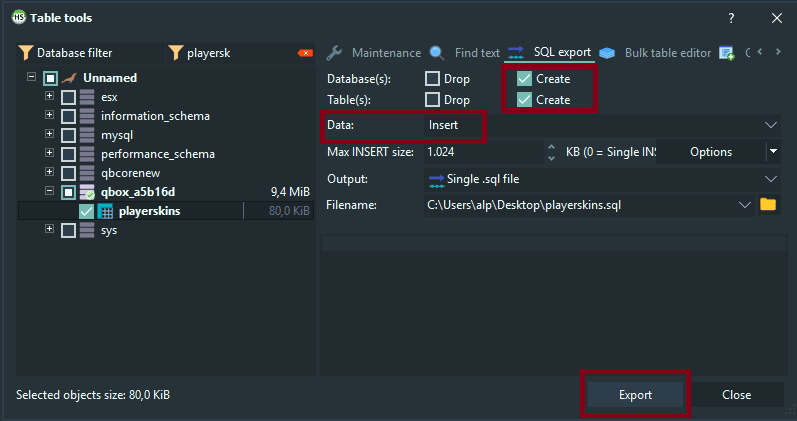Image resolution: width=797 pixels, height=421 pixels.
Task: Expand the performance_schema node
Action: 49,153
